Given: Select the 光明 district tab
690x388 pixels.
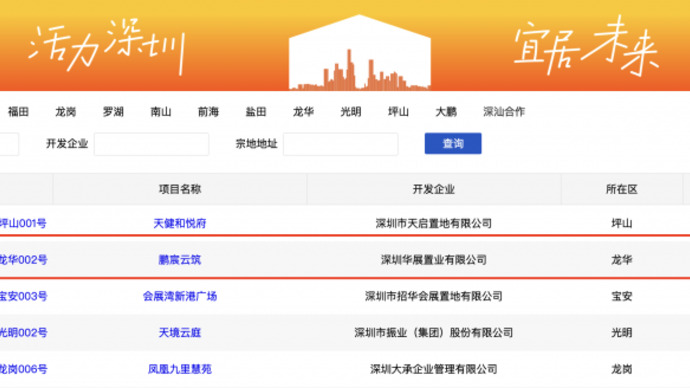Looking at the screenshot, I should (351, 112).
